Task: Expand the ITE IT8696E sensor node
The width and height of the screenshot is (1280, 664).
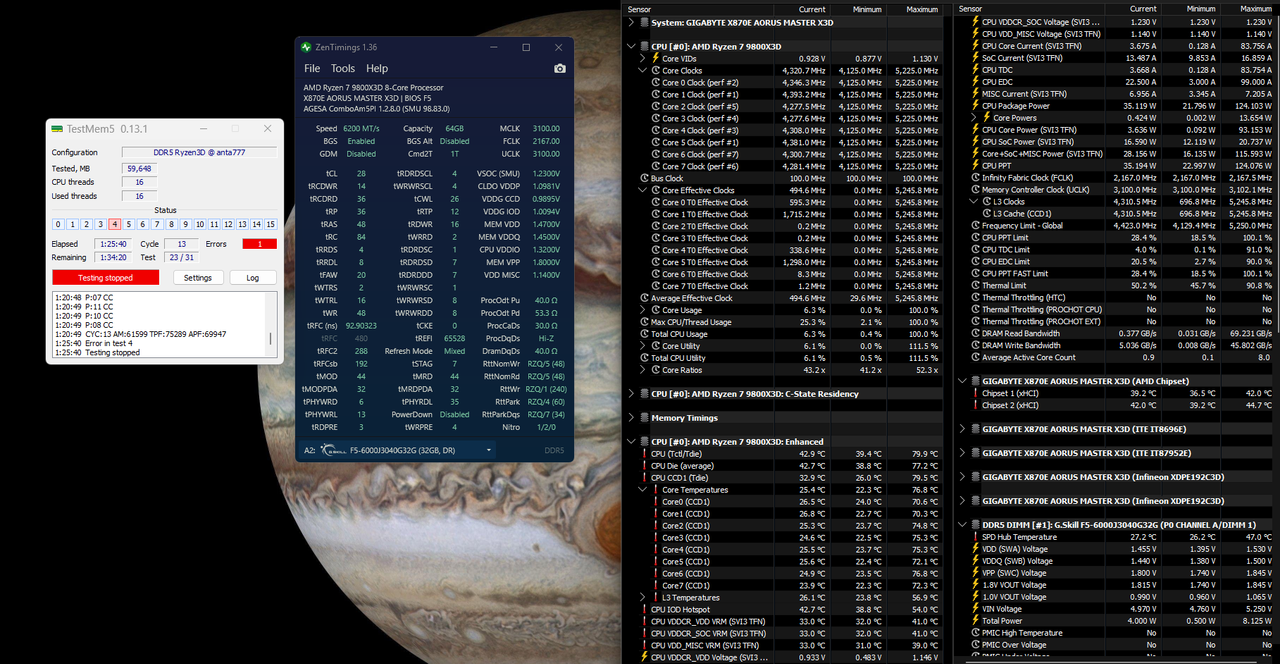Action: click(961, 429)
